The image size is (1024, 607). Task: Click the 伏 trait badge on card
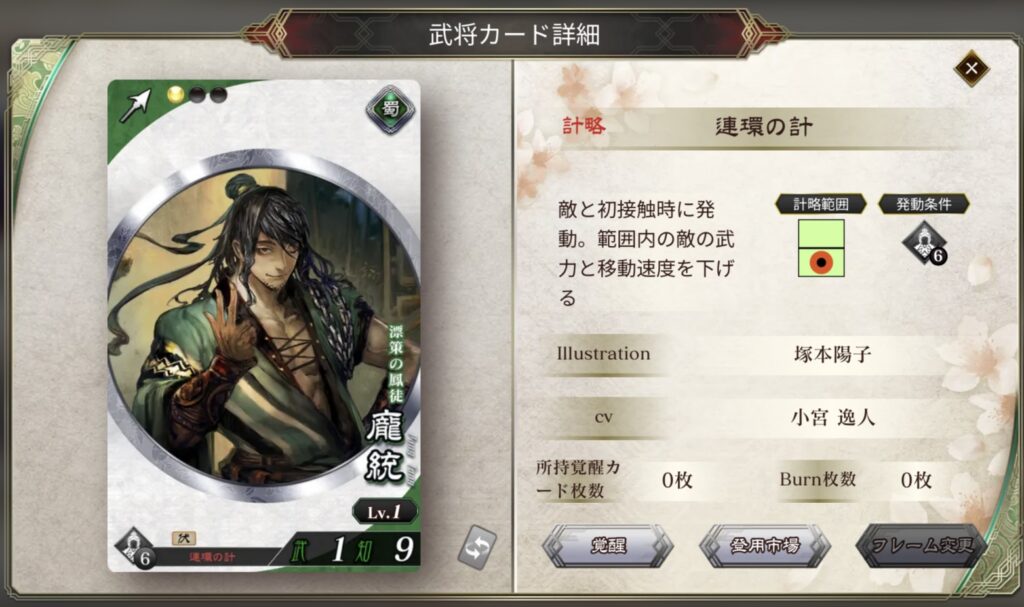tap(184, 538)
